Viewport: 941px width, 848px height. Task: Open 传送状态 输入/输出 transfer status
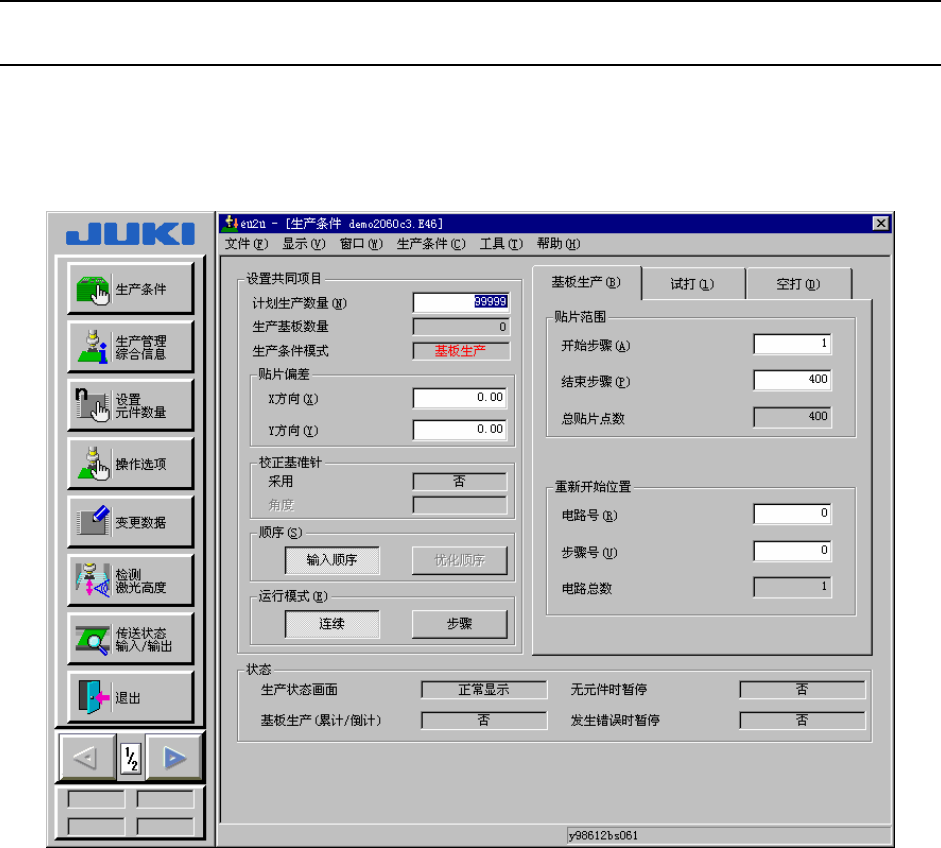(130, 637)
